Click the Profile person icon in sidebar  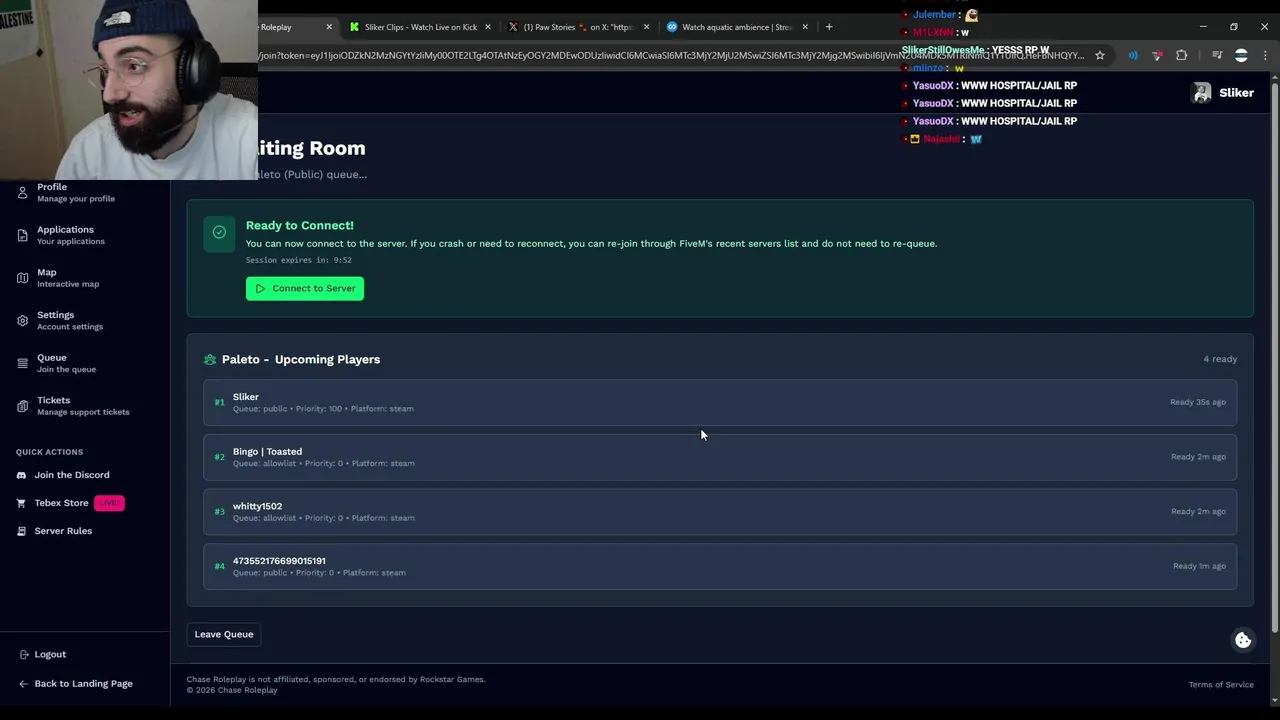pos(22,192)
